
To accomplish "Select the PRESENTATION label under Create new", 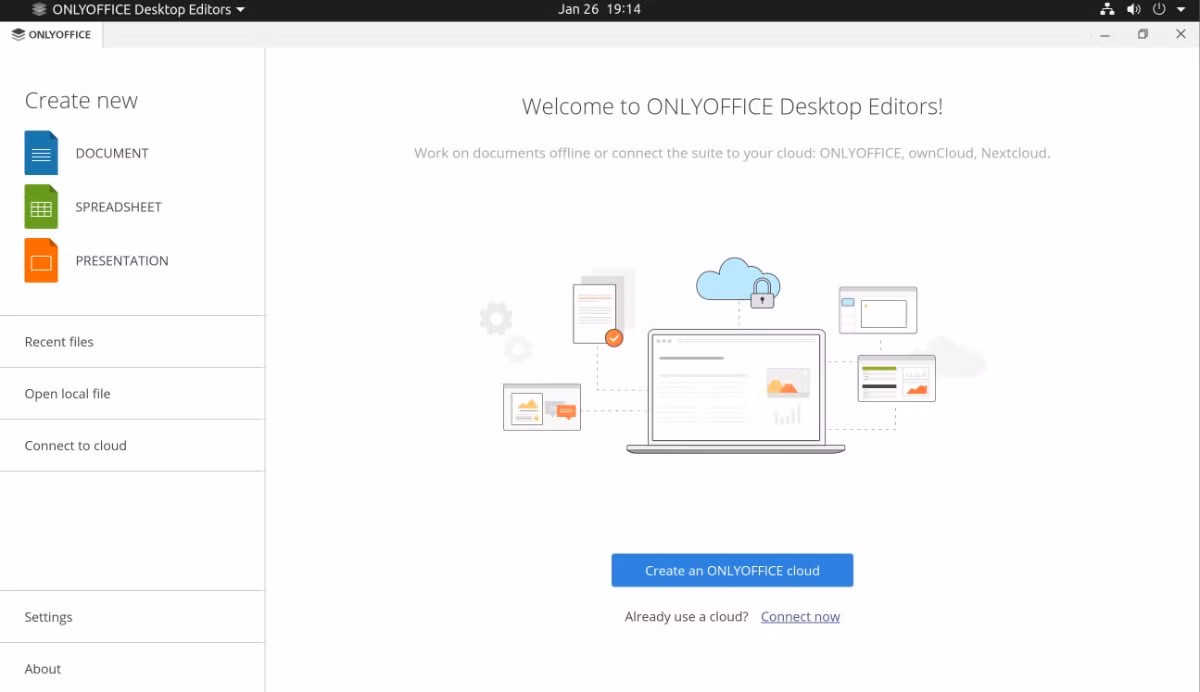I will 122,261.
